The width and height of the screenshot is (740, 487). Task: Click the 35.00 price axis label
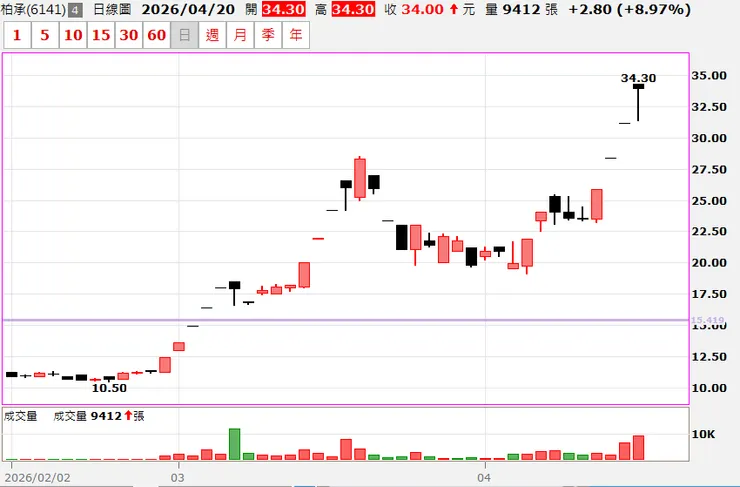(x=709, y=76)
